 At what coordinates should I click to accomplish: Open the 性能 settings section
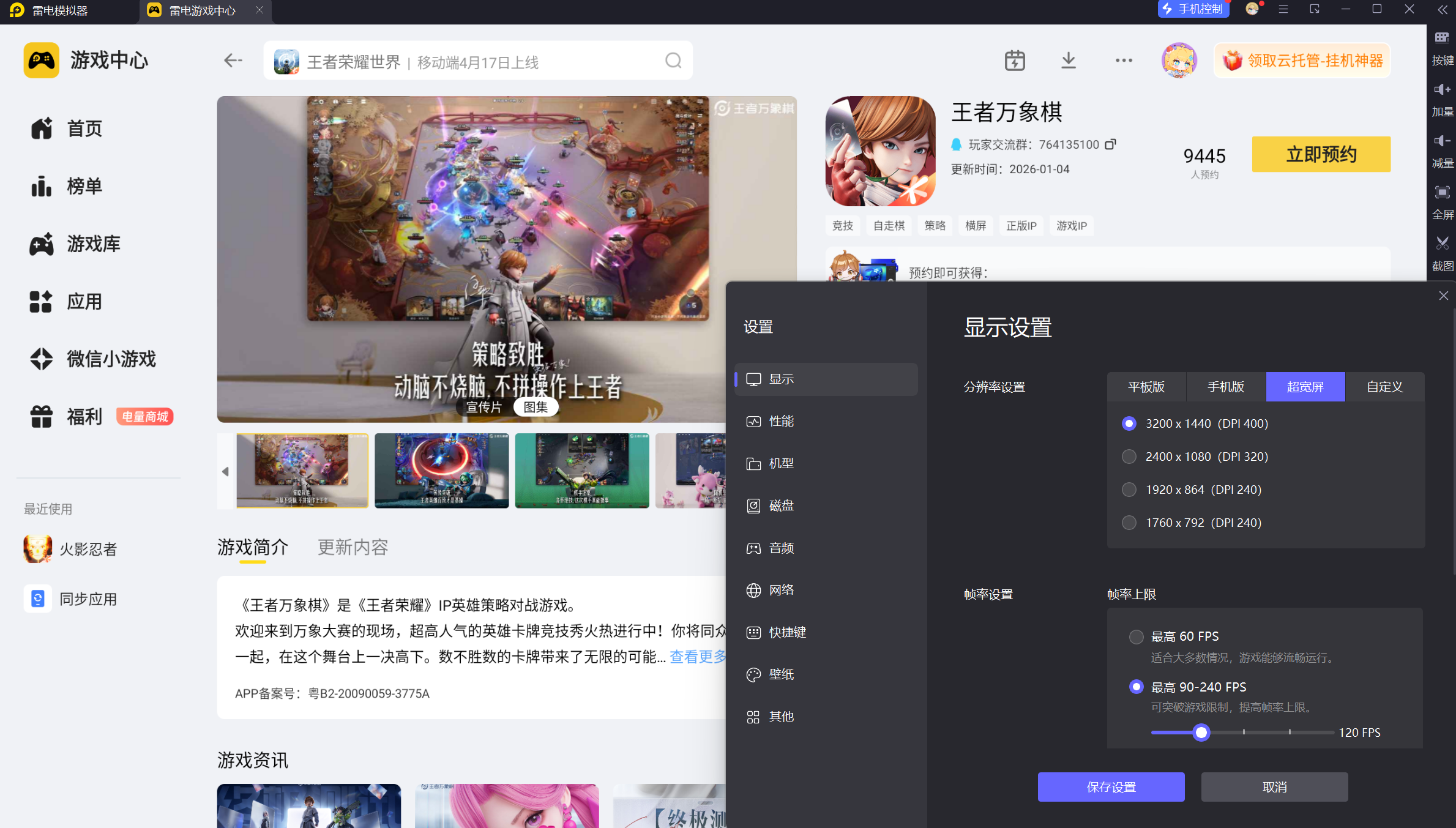pos(781,421)
